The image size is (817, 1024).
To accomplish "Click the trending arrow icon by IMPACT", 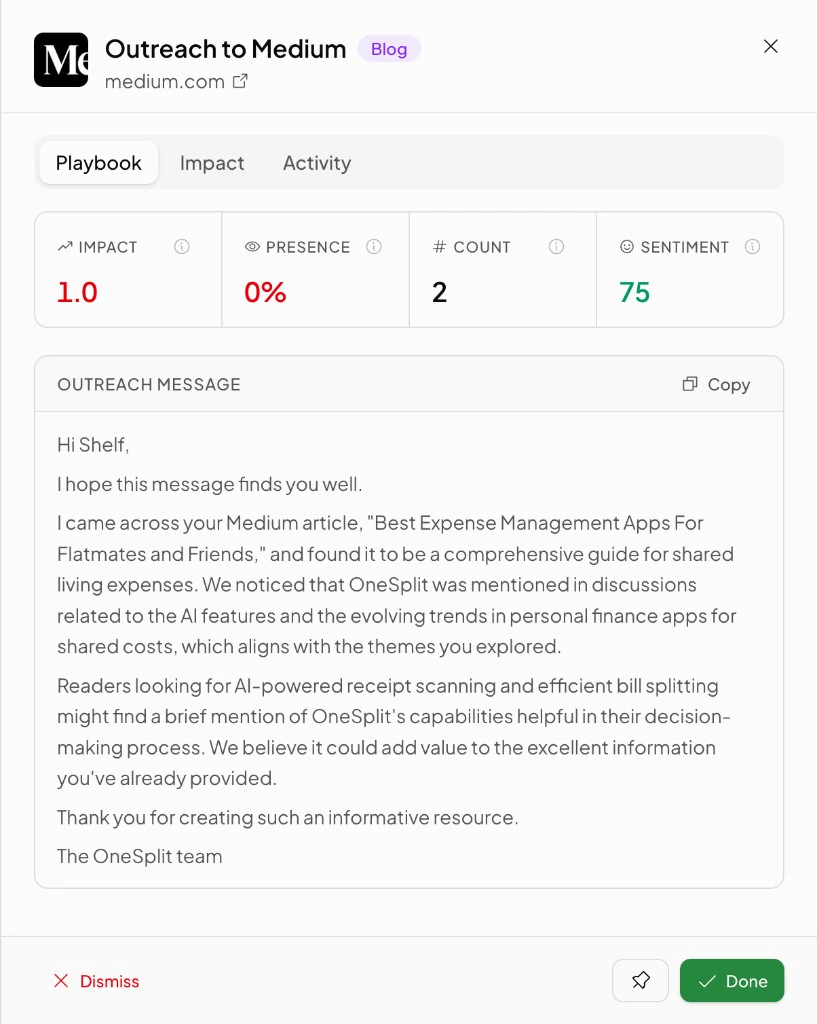I will pos(65,247).
